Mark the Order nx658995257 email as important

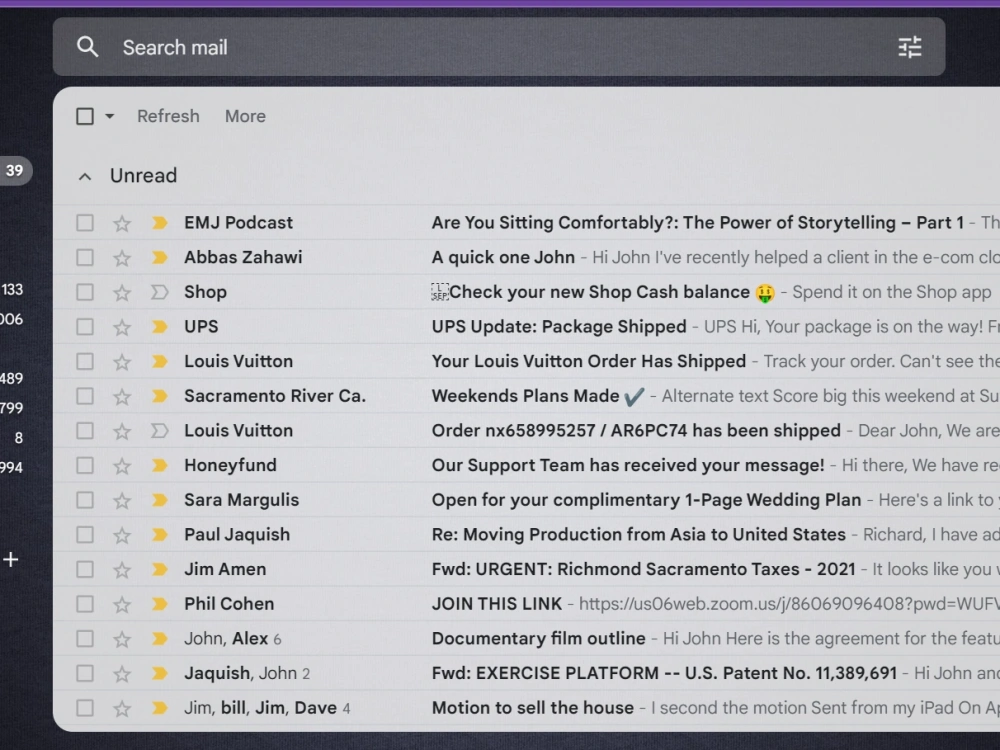click(159, 430)
